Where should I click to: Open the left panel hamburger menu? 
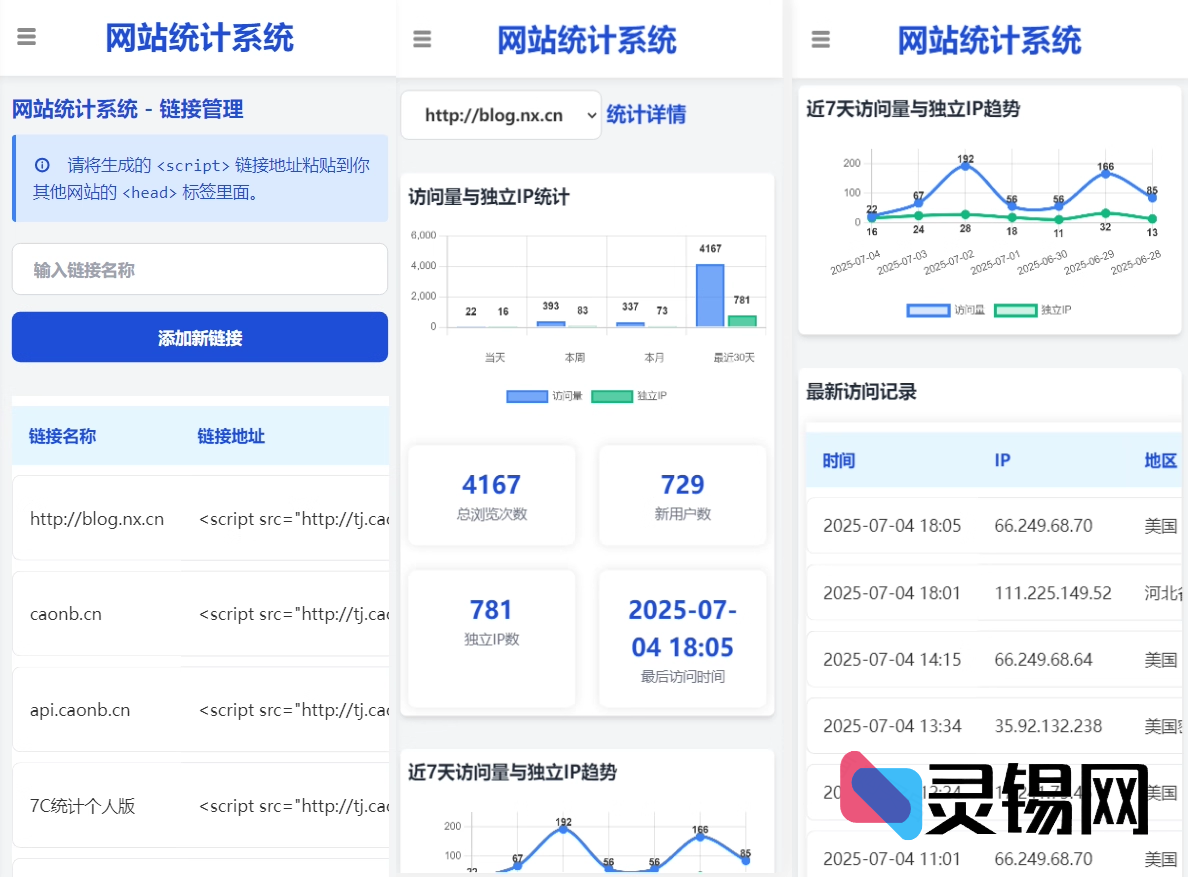[25, 37]
